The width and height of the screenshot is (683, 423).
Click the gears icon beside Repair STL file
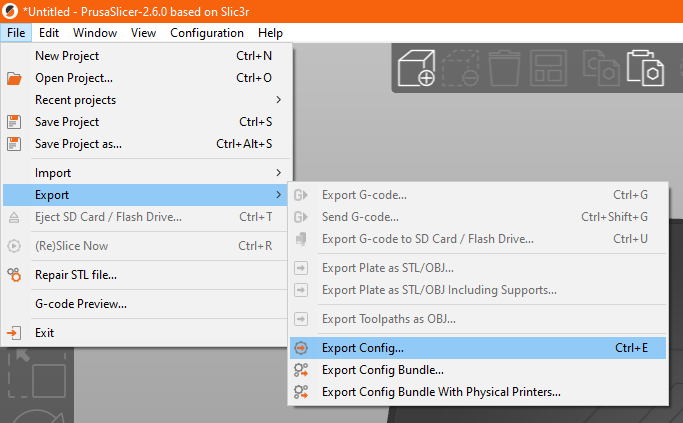coord(14,275)
